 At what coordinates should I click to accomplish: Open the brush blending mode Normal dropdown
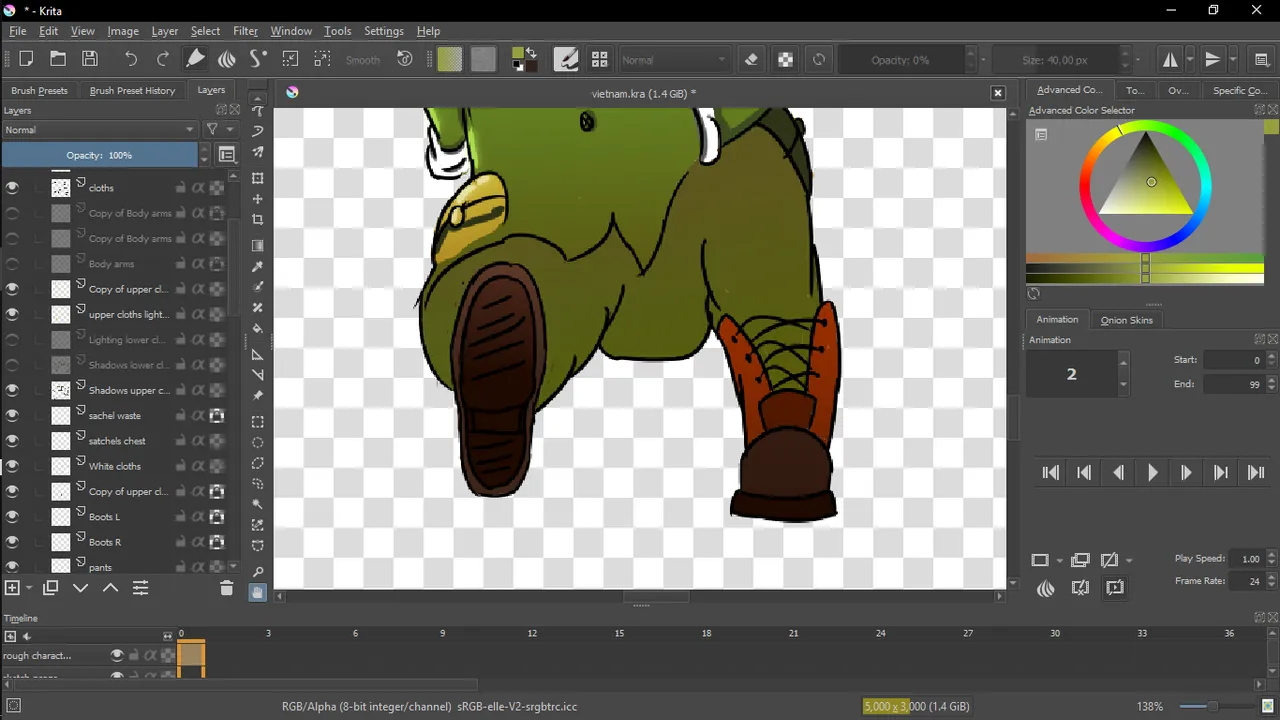674,60
